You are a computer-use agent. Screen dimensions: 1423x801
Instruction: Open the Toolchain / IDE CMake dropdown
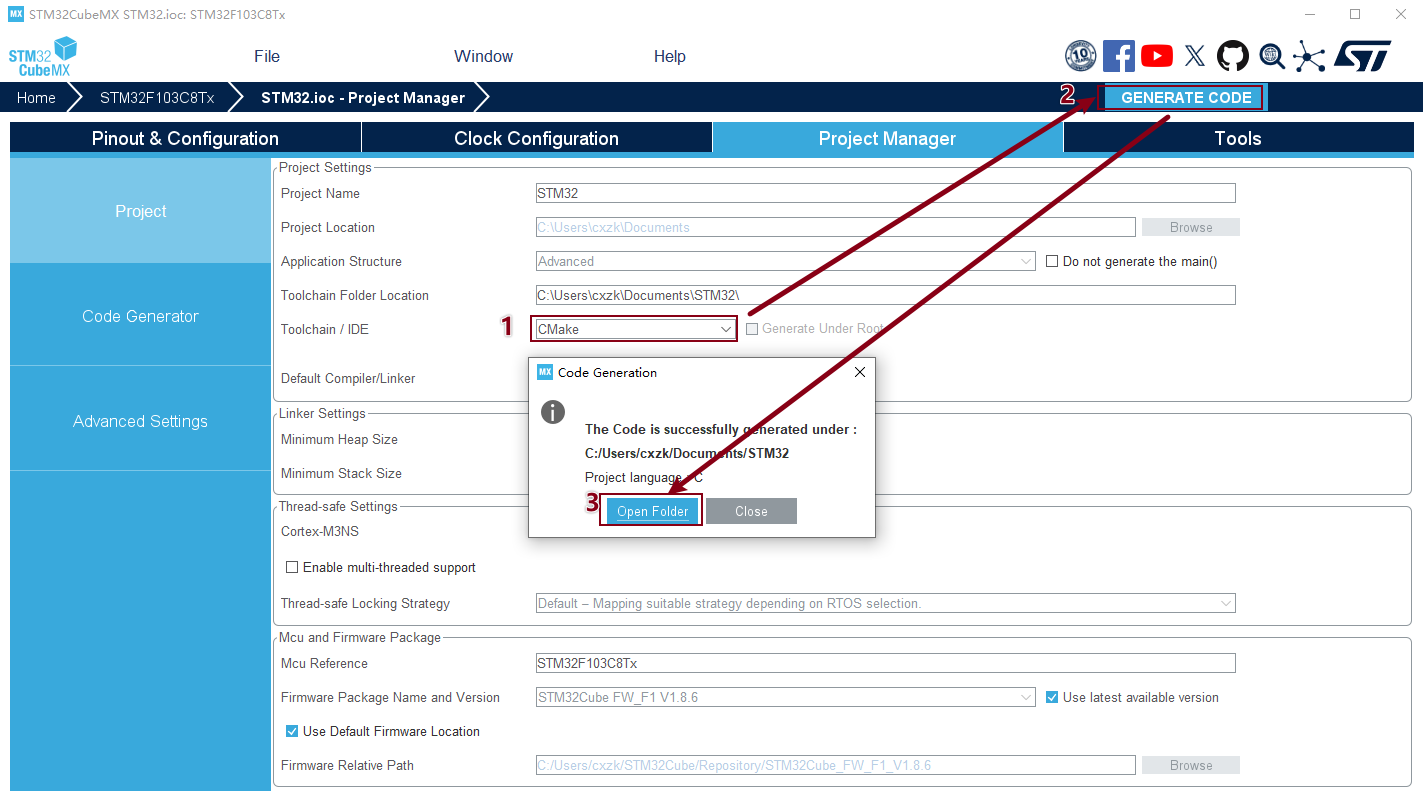(x=635, y=329)
